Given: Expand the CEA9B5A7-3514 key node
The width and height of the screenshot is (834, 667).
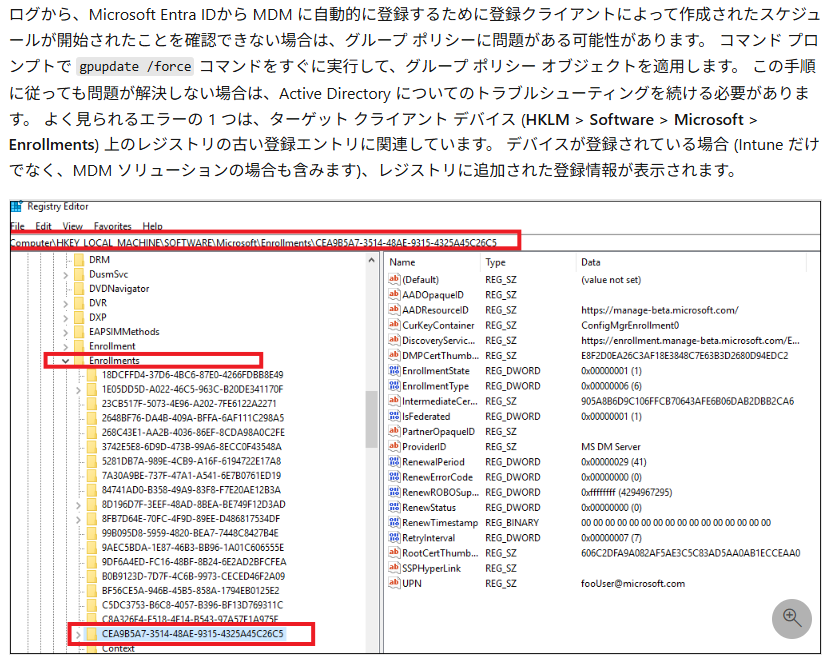Looking at the screenshot, I should [x=78, y=635].
